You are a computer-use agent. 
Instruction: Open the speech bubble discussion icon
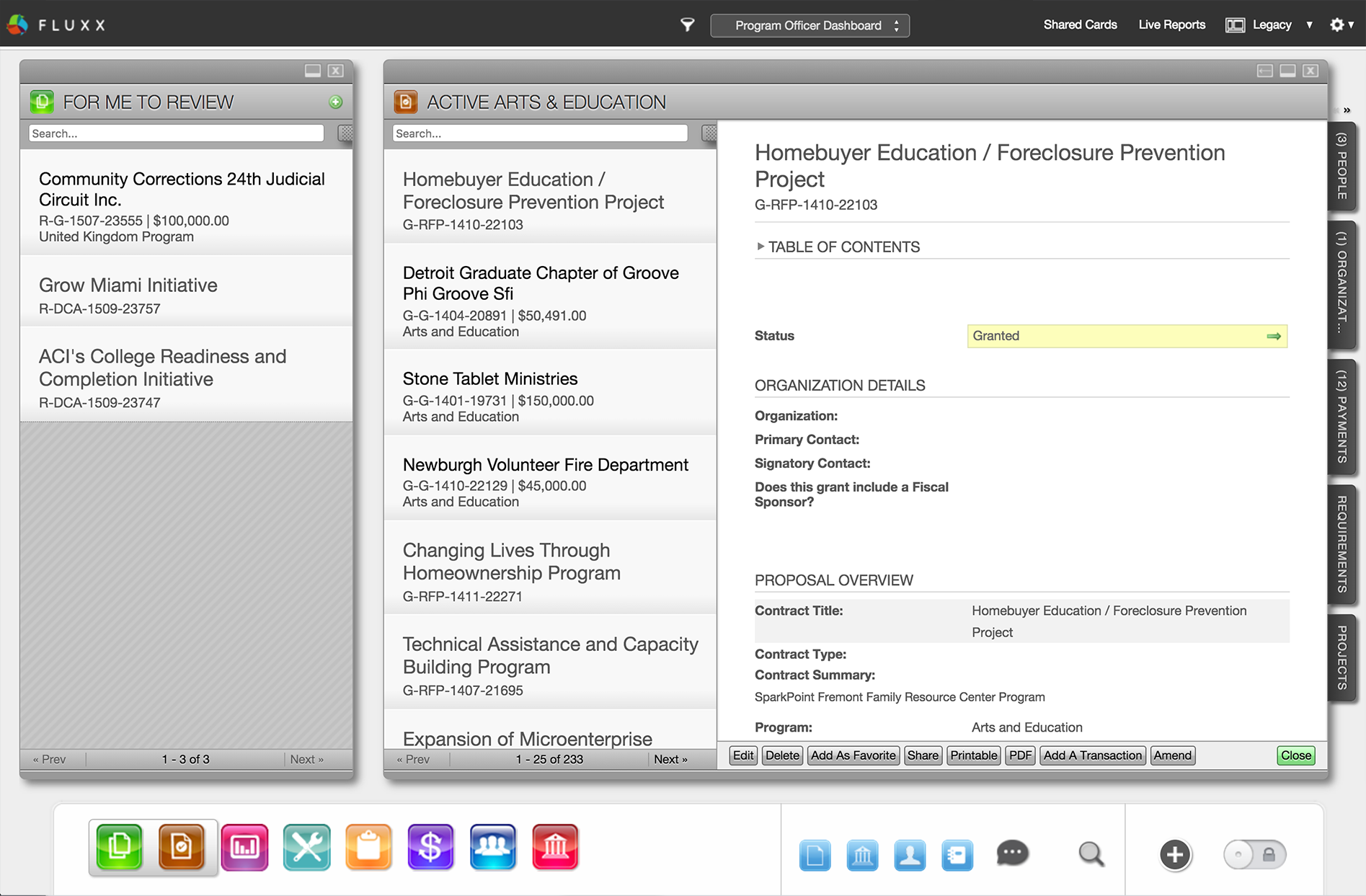[1012, 853]
